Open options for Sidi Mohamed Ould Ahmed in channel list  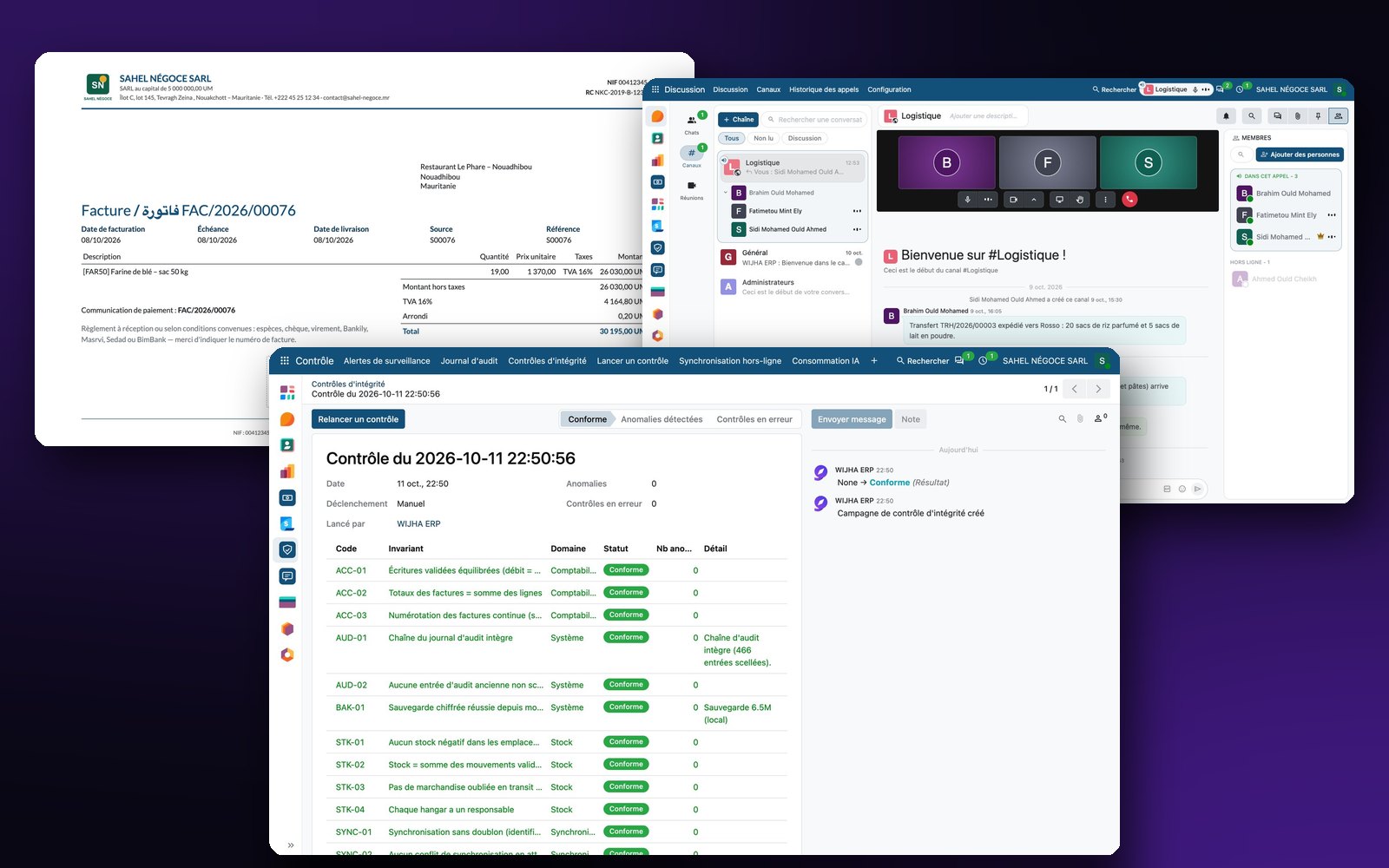click(x=857, y=229)
